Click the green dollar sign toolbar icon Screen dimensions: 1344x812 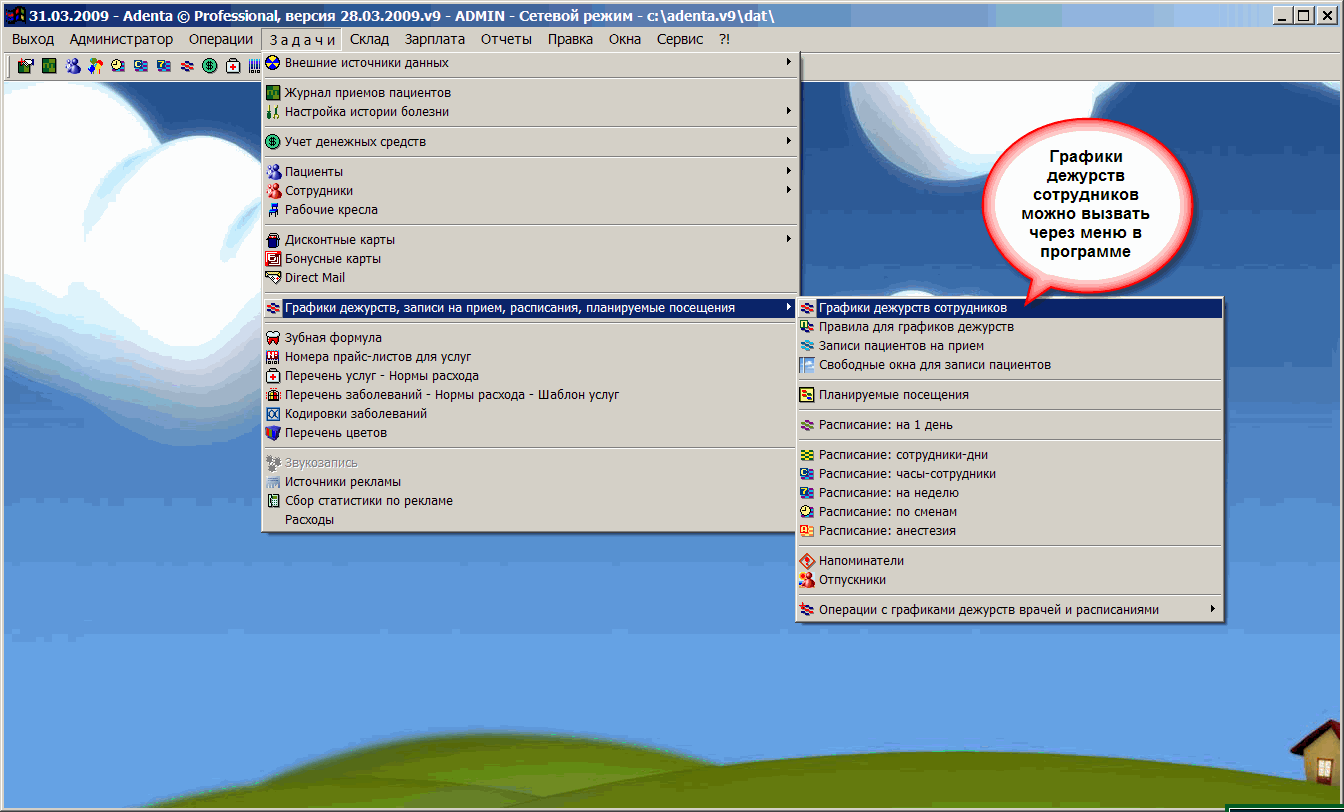click(x=210, y=66)
